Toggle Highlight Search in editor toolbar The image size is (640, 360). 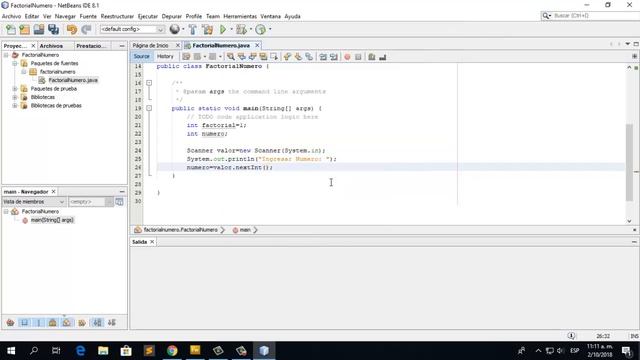pyautogui.click(x=263, y=57)
